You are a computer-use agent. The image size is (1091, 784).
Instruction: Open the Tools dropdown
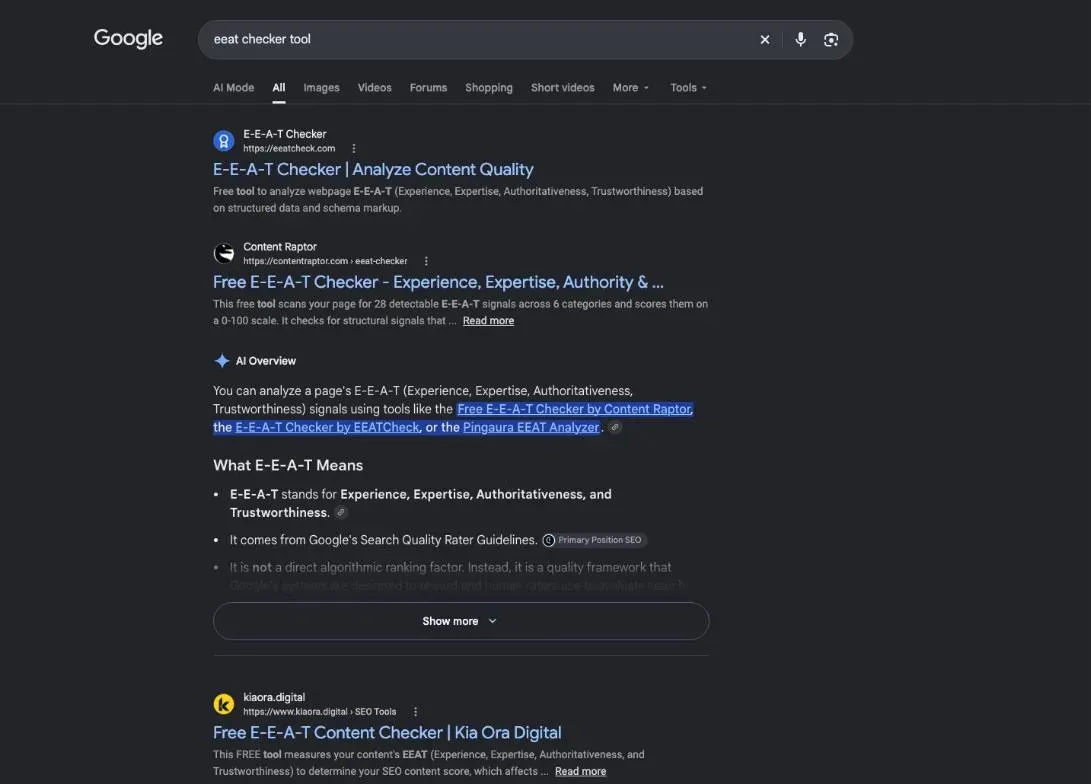688,88
